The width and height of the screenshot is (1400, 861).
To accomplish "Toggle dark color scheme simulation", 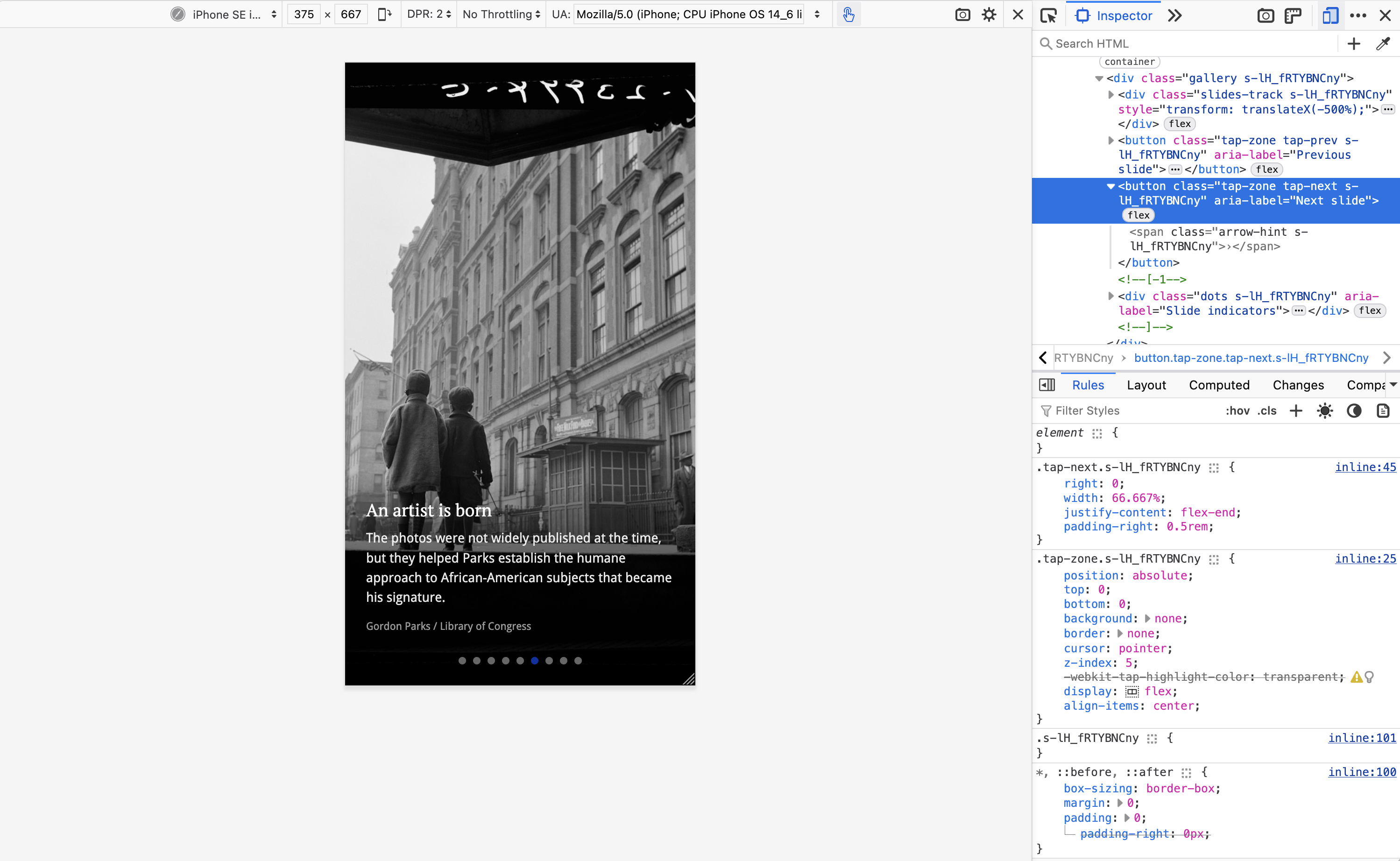I will (x=1354, y=410).
